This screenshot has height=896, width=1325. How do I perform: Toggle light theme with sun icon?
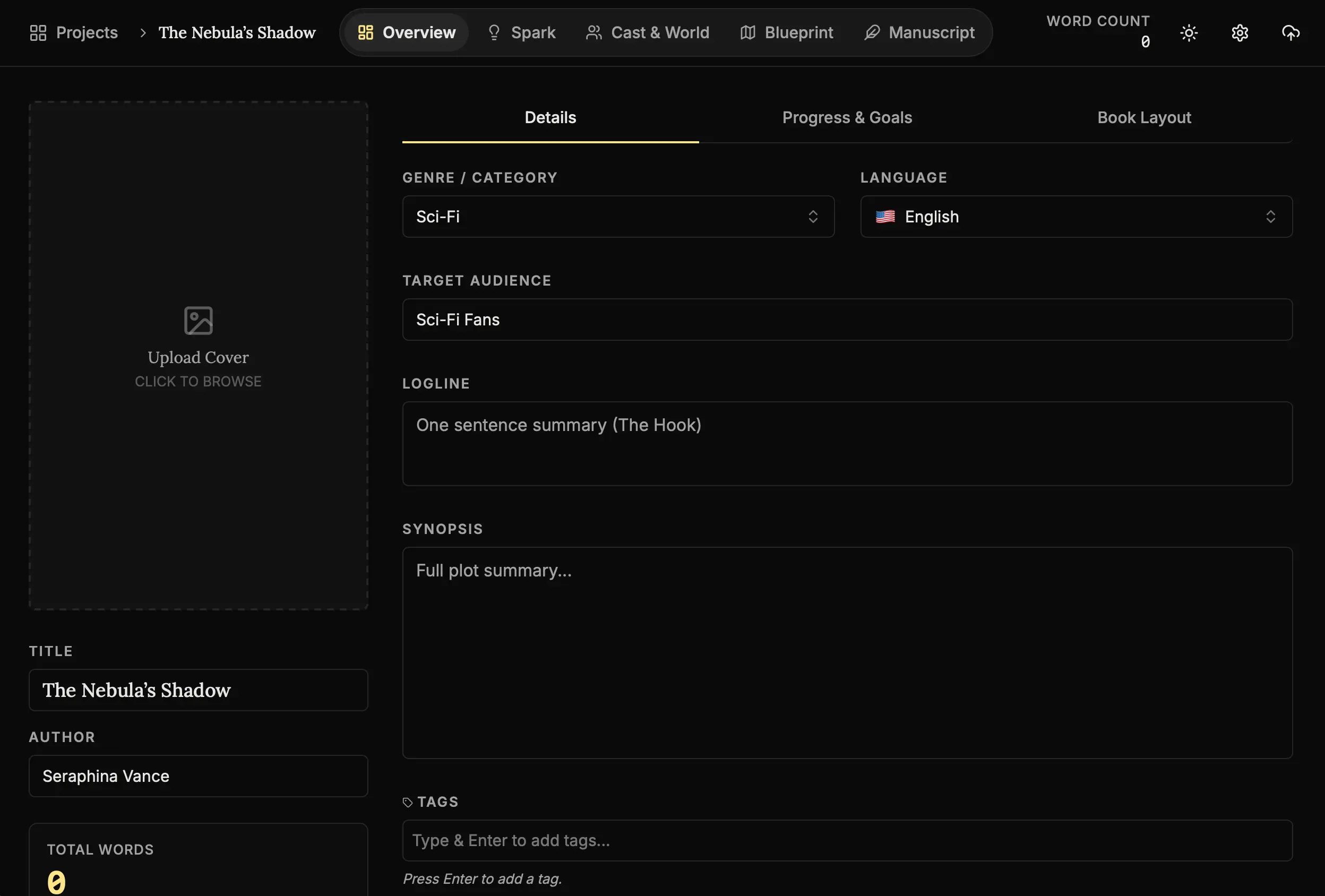1189,32
